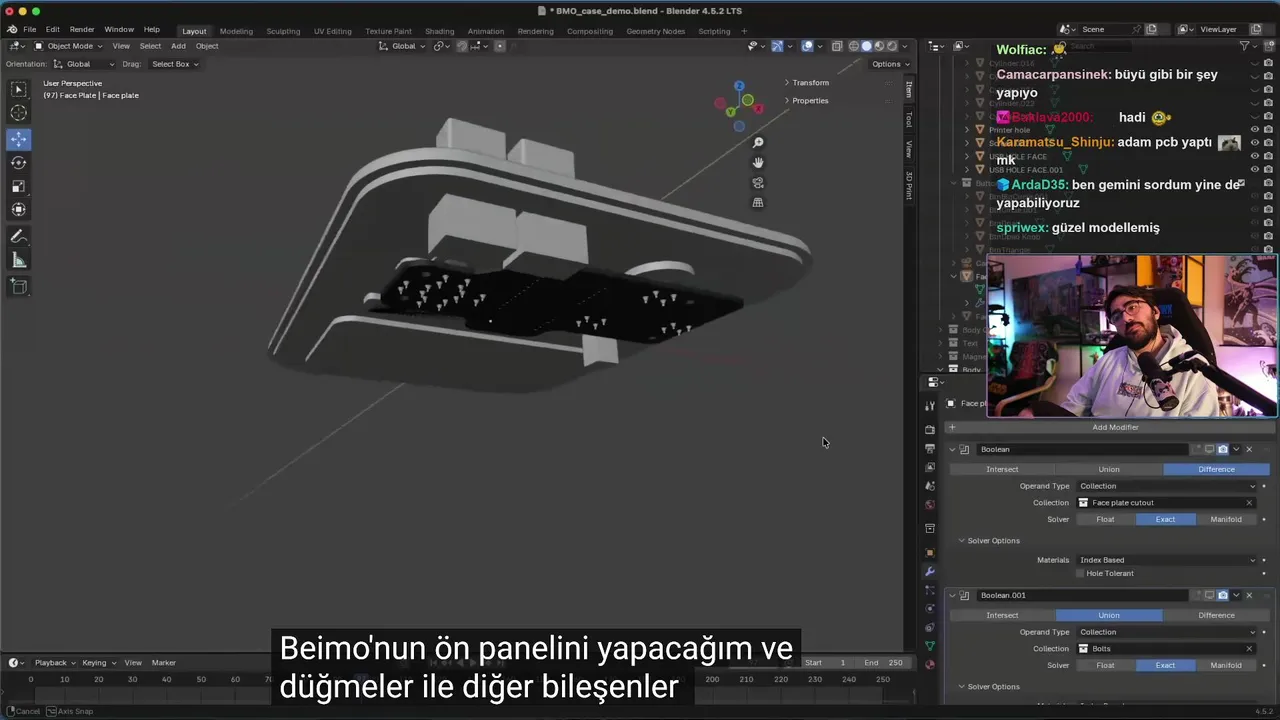Open the File menu
This screenshot has width=1280, height=720.
(30, 30)
